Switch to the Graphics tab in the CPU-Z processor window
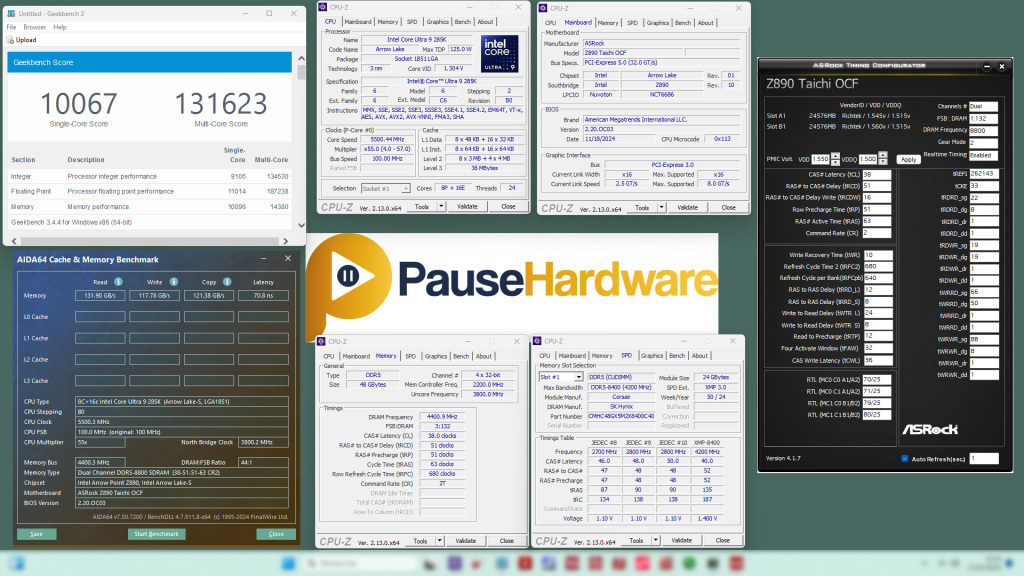Screen dimensions: 1024x576 [x=437, y=22]
